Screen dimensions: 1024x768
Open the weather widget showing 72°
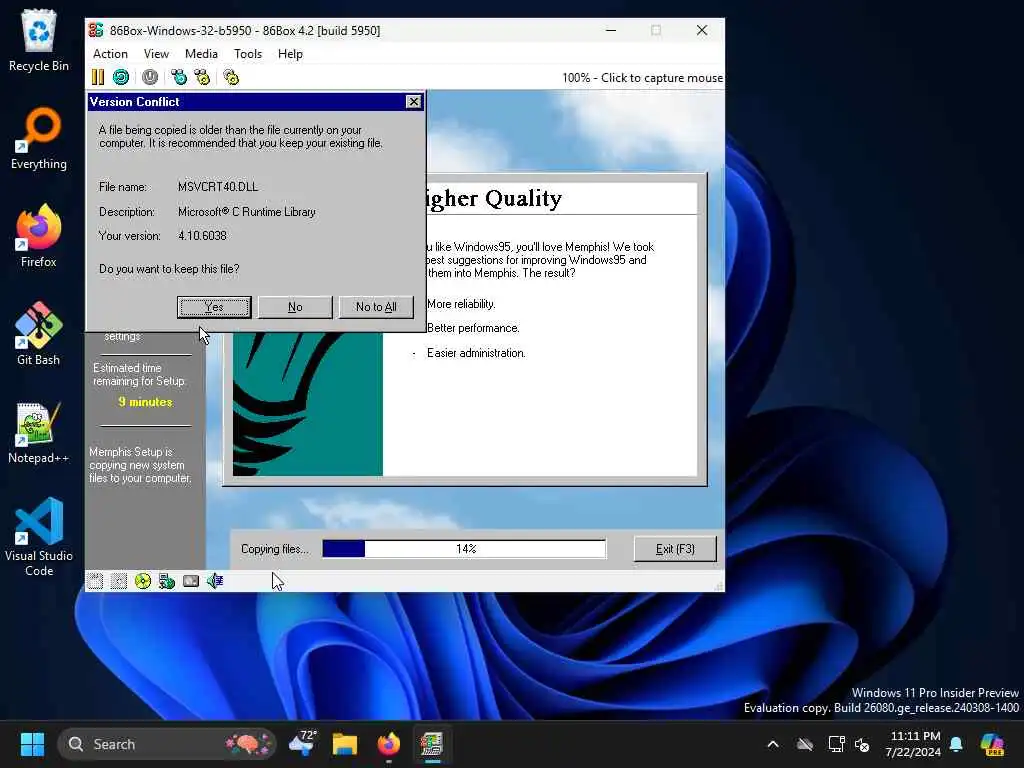click(x=303, y=744)
